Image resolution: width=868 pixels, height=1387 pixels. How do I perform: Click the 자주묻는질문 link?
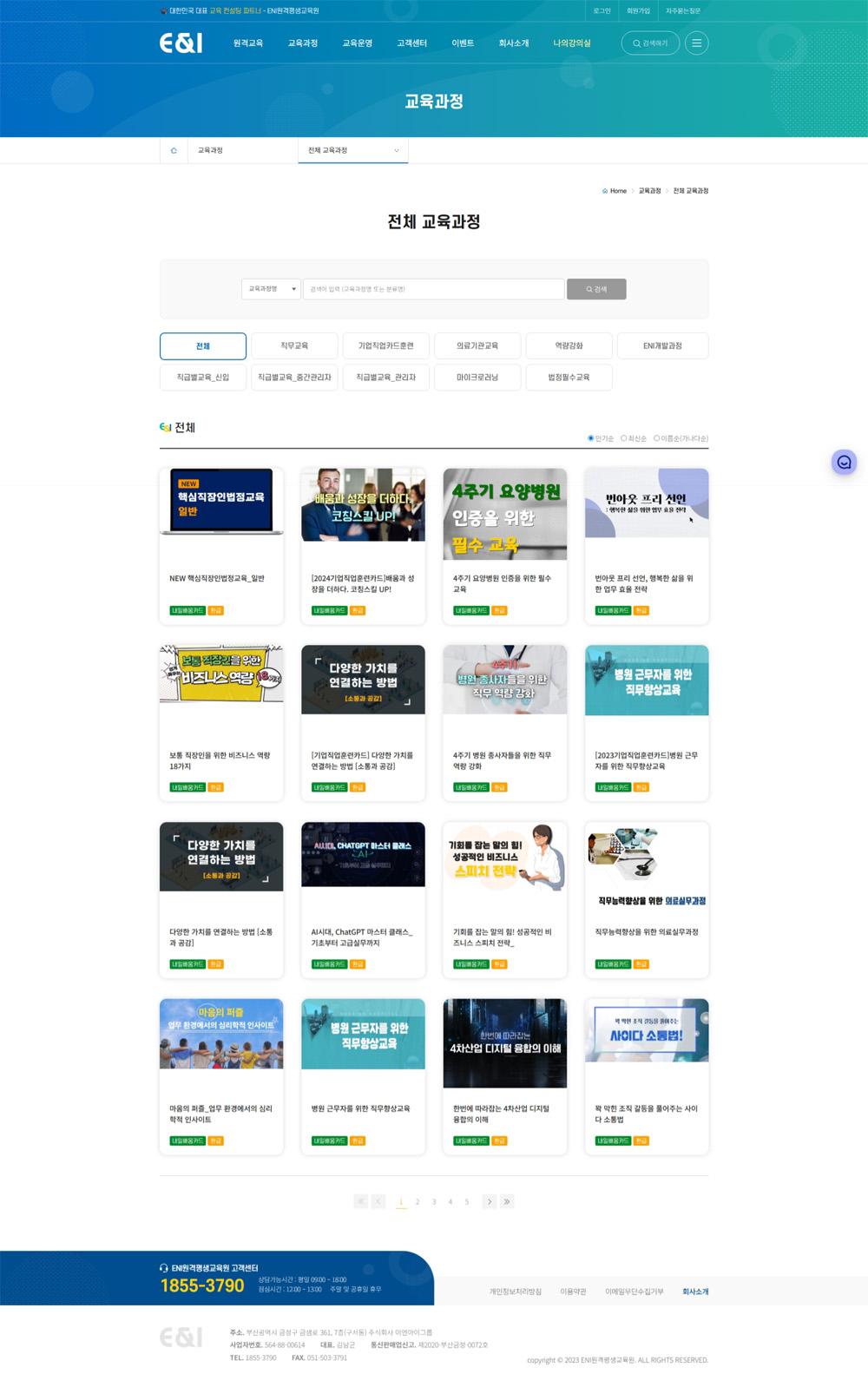click(x=683, y=10)
